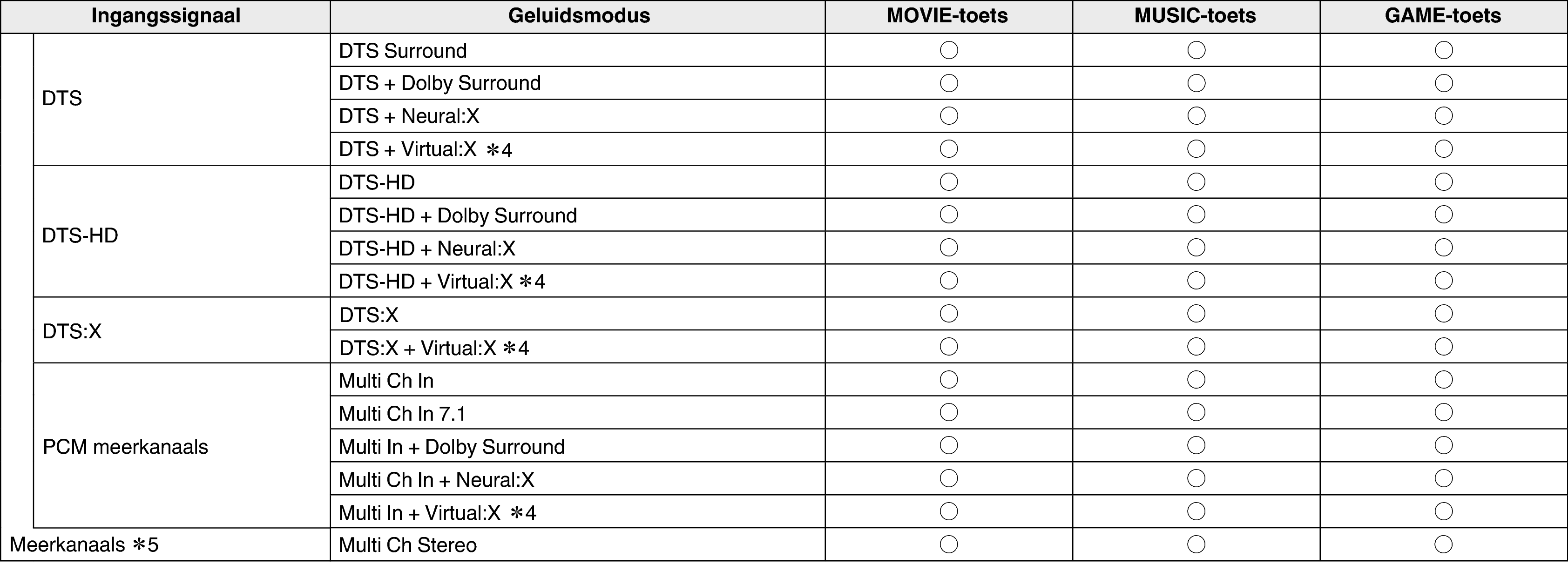The image size is (1568, 564).
Task: Select the Multi Ch In + Neural:X entry
Action: coord(436,479)
